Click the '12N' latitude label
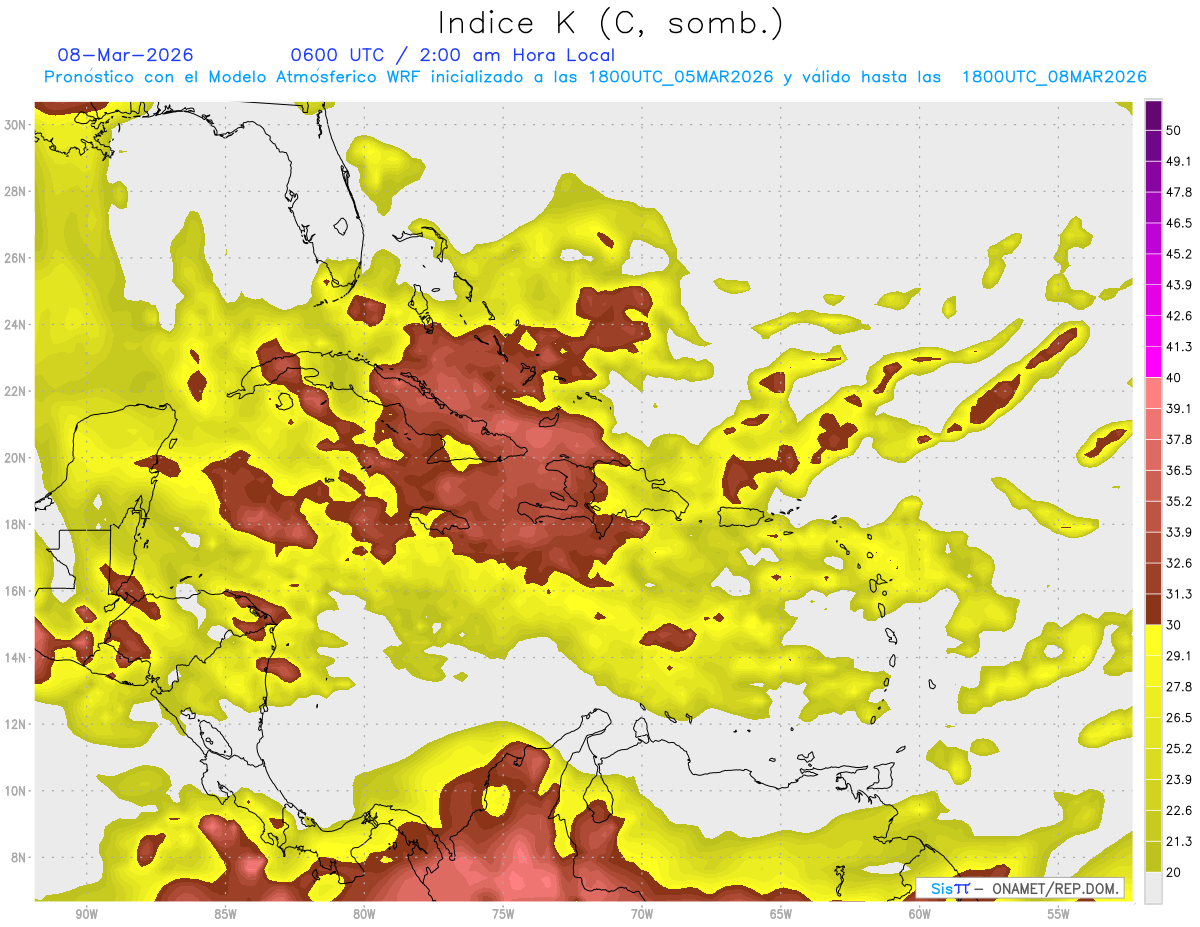1200x927 pixels. (x=16, y=724)
